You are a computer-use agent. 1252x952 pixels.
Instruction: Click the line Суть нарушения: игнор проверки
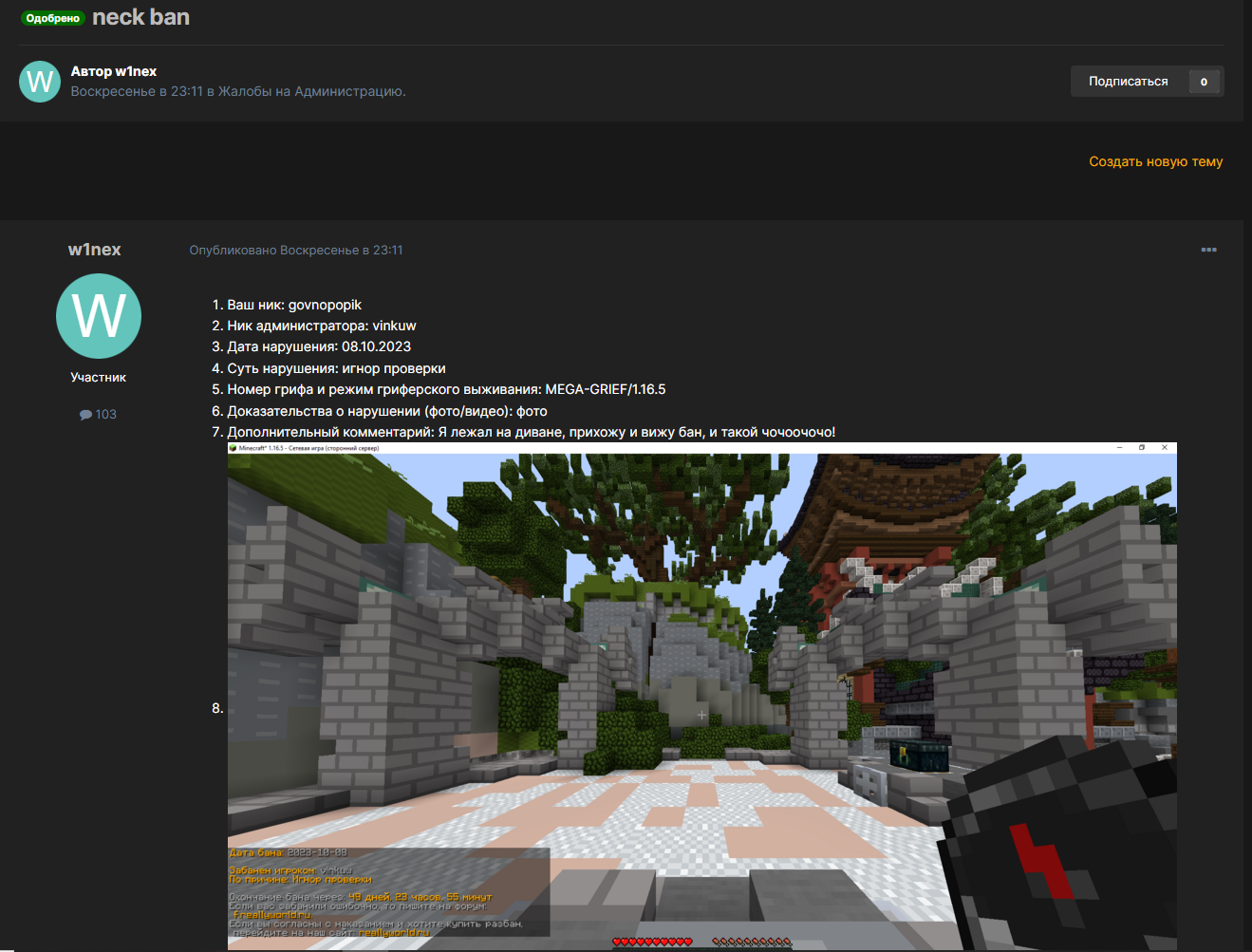click(336, 368)
